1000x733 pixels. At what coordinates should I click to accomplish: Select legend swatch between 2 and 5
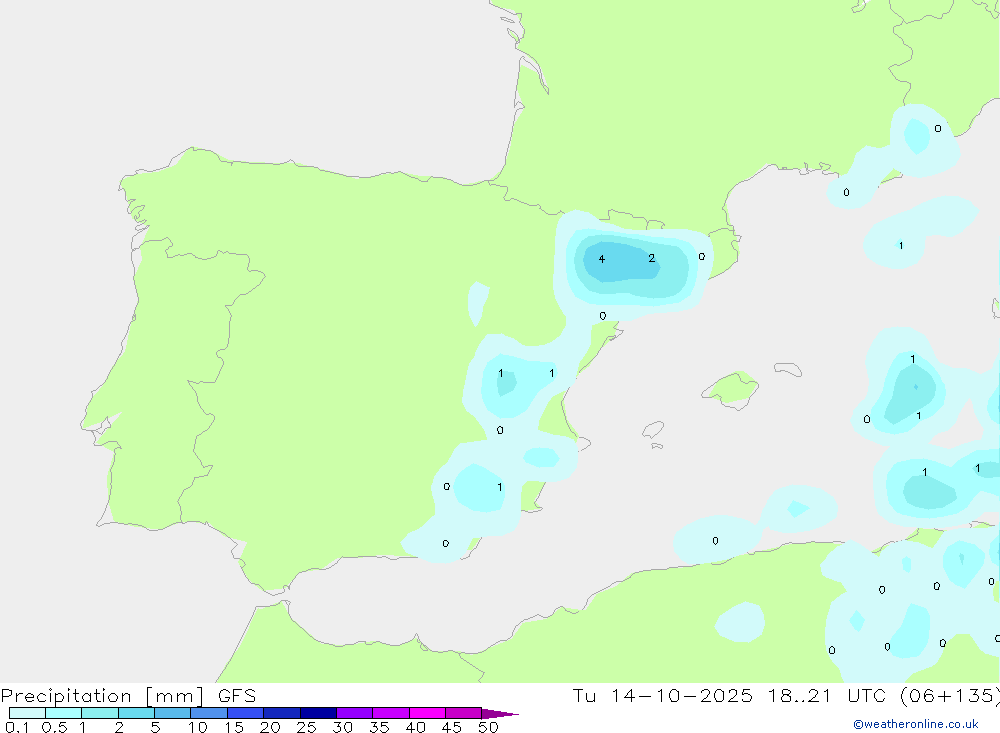pos(136,713)
